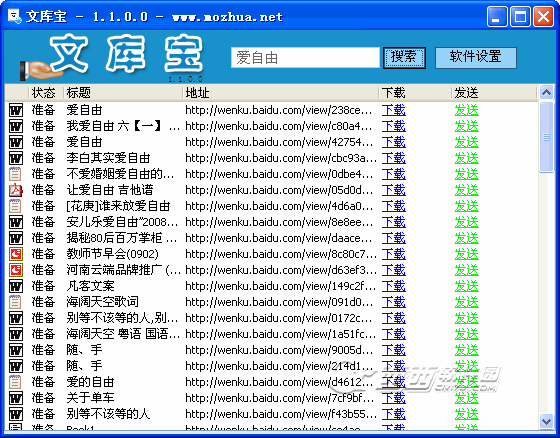This screenshot has width=560, height=438.
Task: Select the title 关于单车
Action: (x=90, y=398)
